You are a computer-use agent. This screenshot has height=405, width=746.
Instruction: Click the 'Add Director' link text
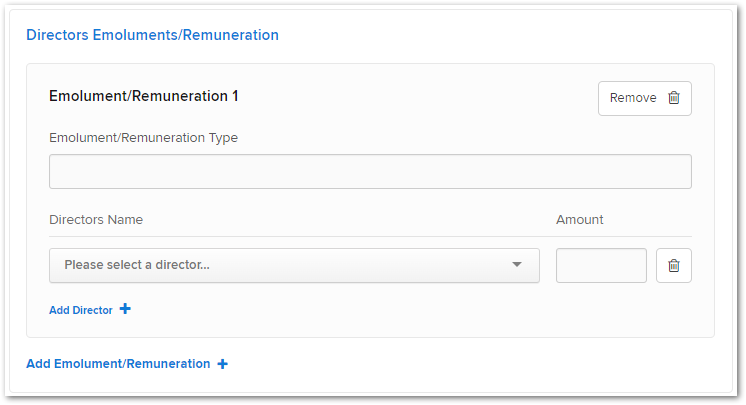(81, 310)
